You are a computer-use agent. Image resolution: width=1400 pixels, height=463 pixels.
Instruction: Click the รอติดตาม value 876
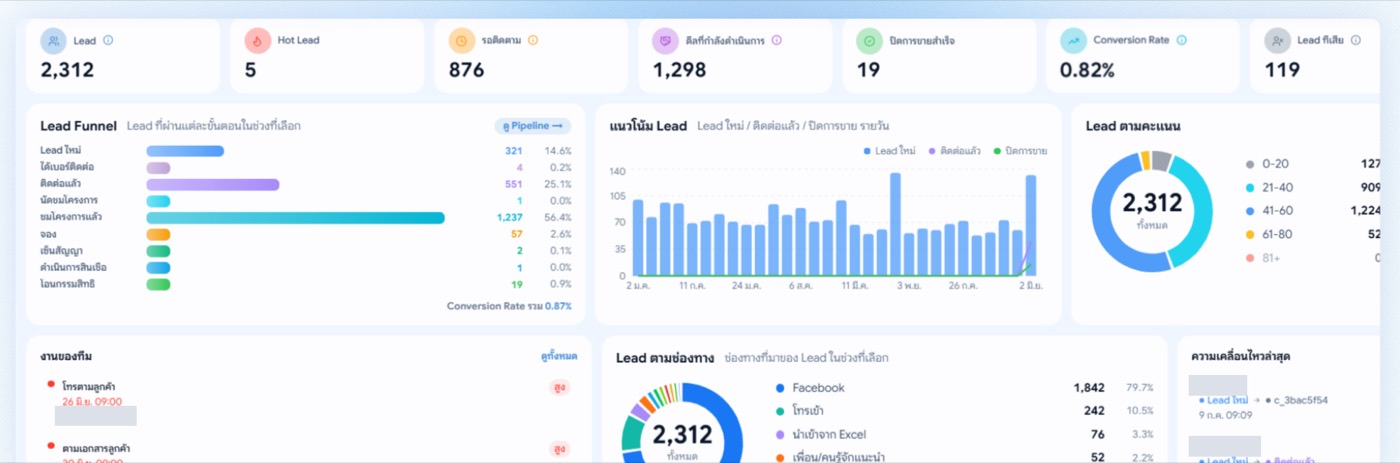(466, 70)
